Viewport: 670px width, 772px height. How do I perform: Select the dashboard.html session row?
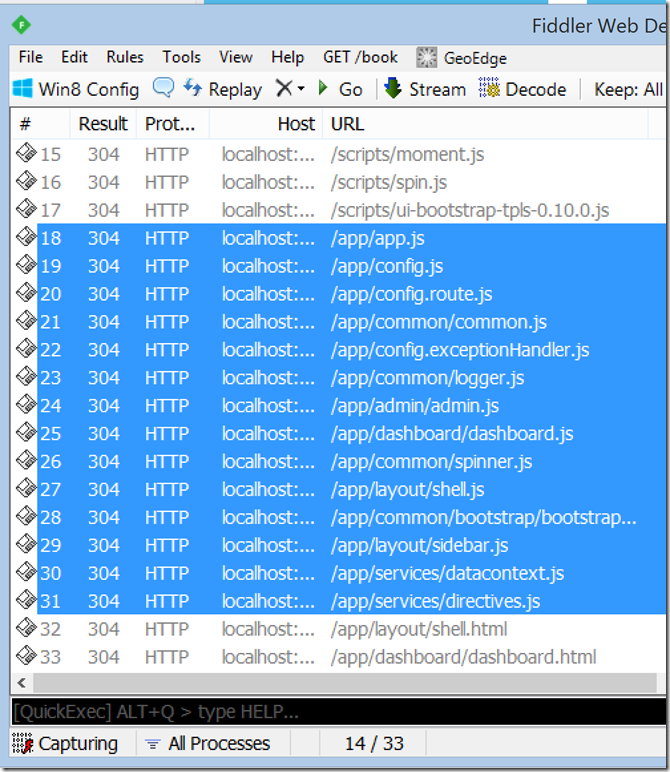pyautogui.click(x=339, y=657)
